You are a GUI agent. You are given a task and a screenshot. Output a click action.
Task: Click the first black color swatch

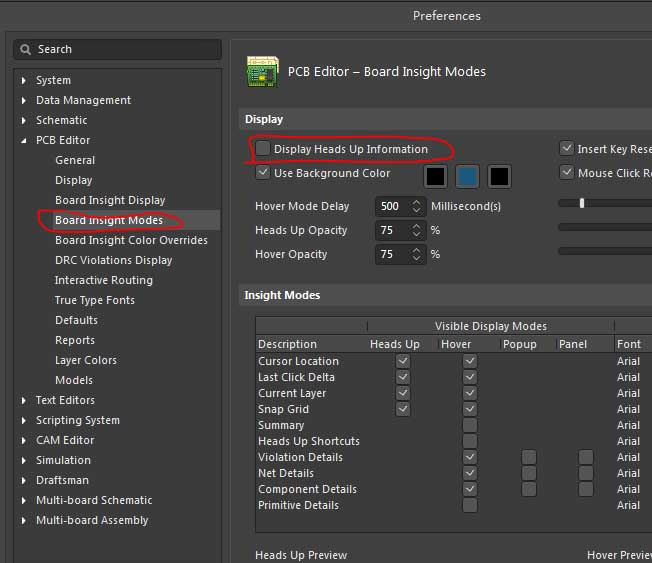[435, 177]
